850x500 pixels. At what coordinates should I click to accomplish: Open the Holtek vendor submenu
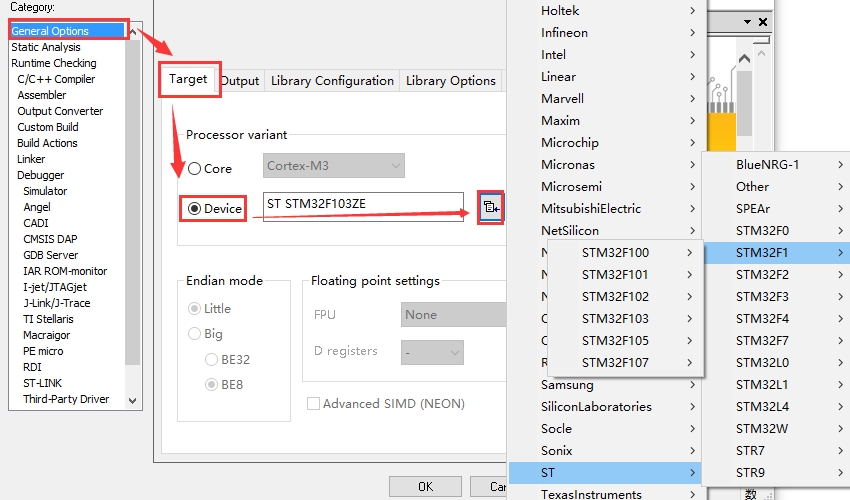pos(605,11)
